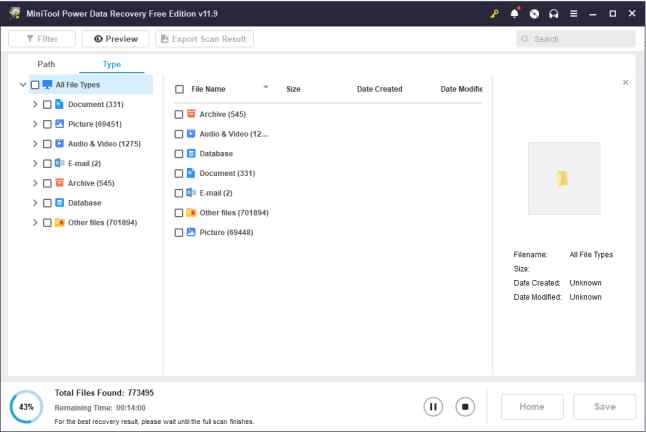Click the Other files icon in left tree
The image size is (646, 432).
pos(59,222)
